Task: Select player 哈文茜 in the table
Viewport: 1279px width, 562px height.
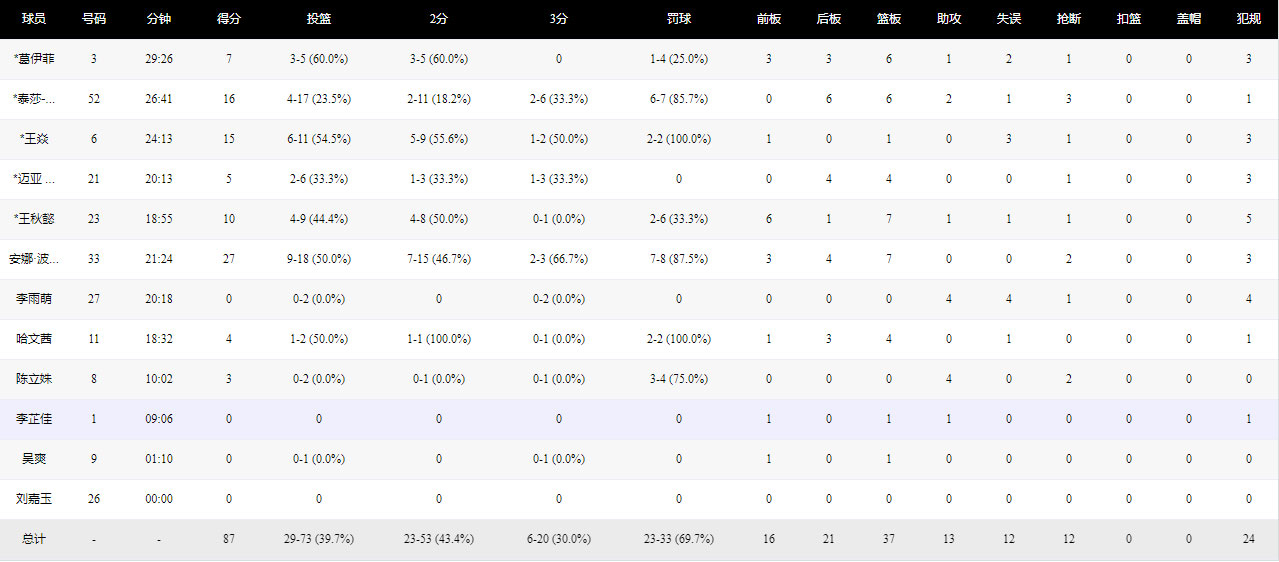Action: [34, 339]
